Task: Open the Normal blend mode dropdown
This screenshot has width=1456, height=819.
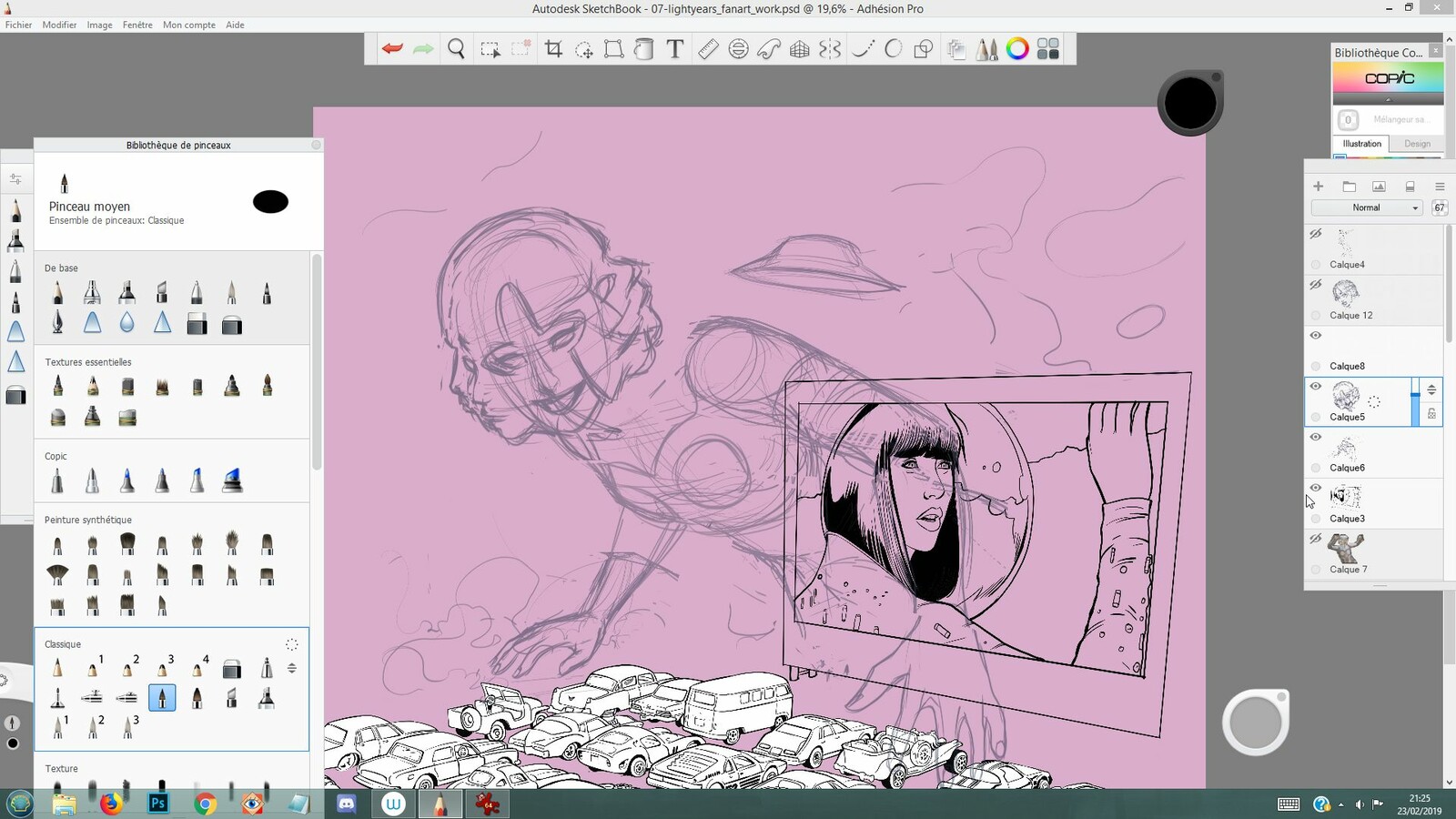Action: coord(1367,207)
